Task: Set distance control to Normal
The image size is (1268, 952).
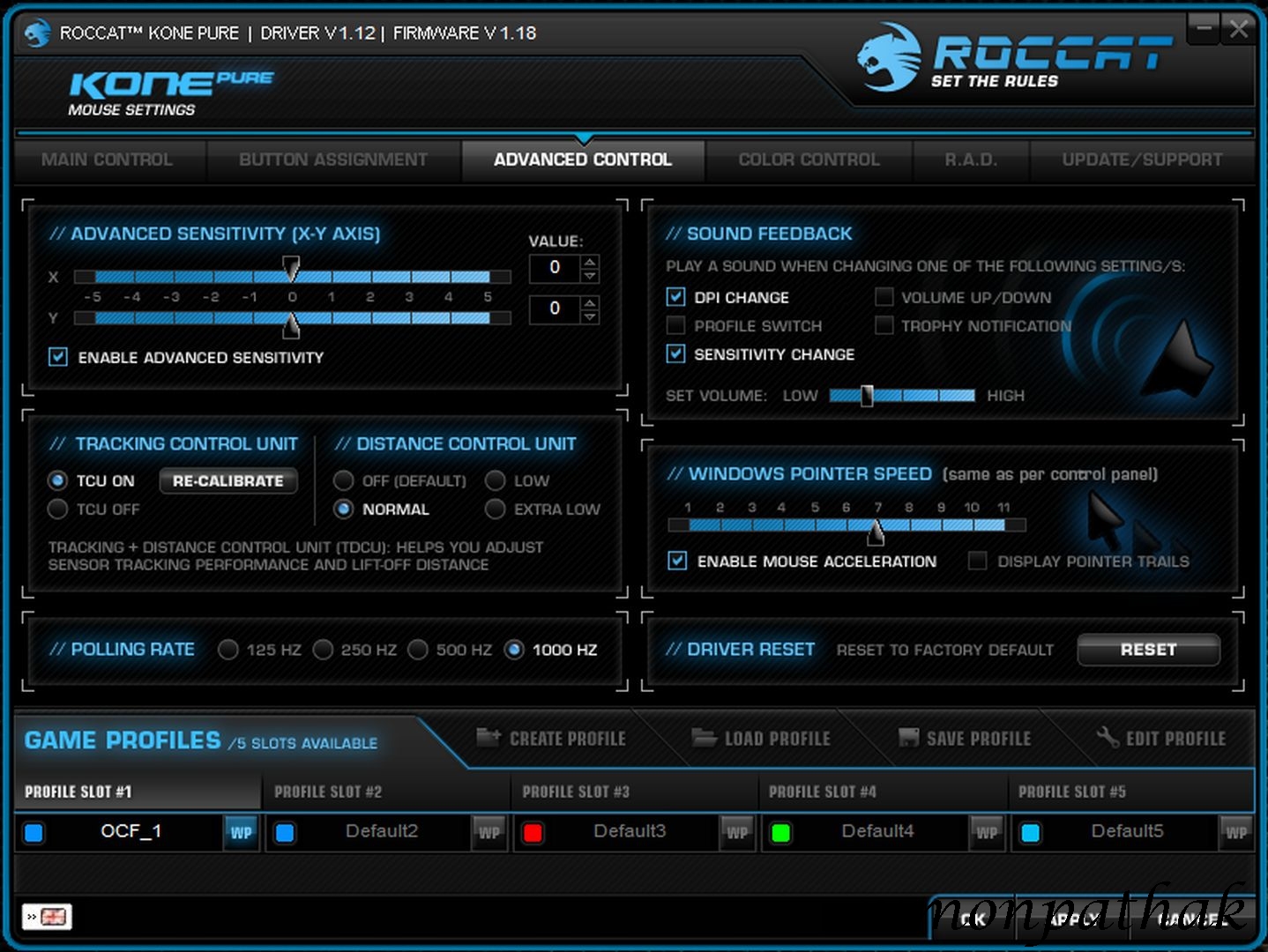Action: coord(343,509)
